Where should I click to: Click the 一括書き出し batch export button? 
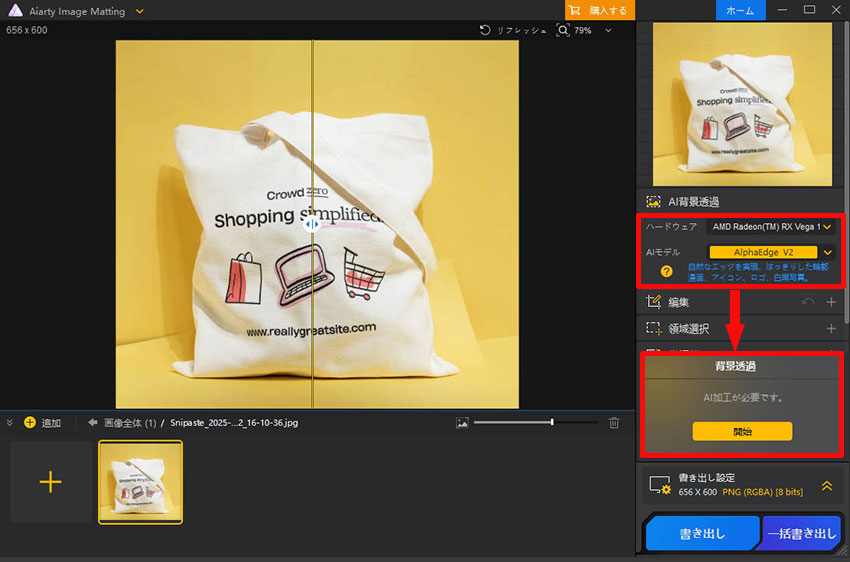(801, 534)
